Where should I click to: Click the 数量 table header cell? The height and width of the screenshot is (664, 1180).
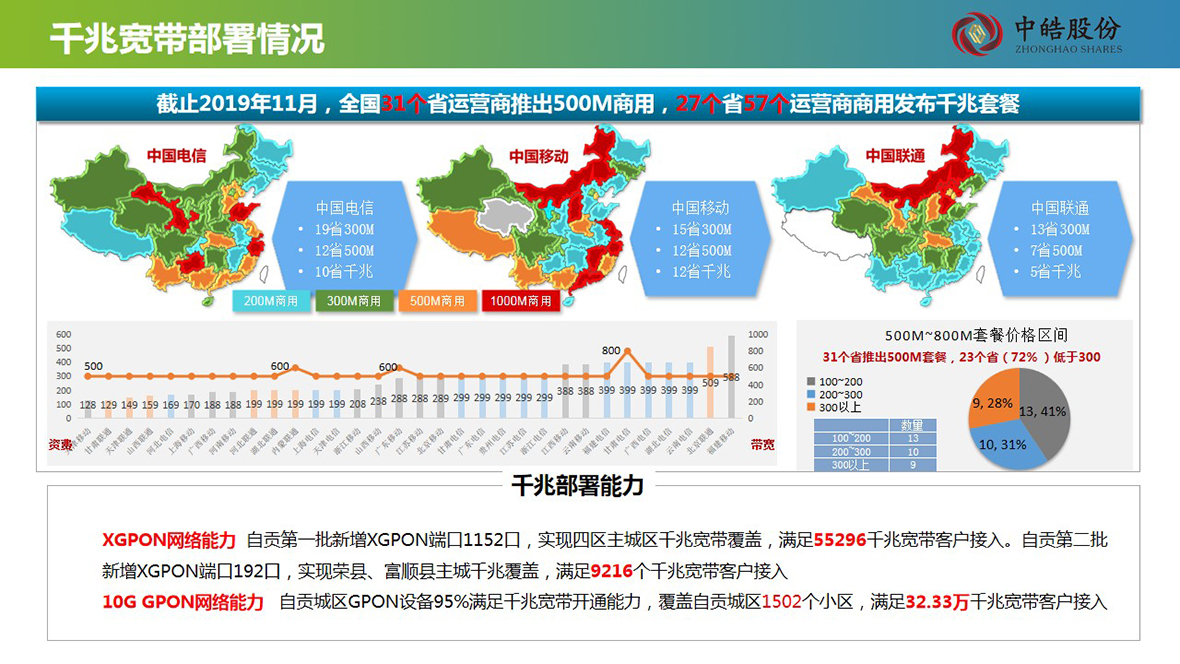[x=912, y=425]
